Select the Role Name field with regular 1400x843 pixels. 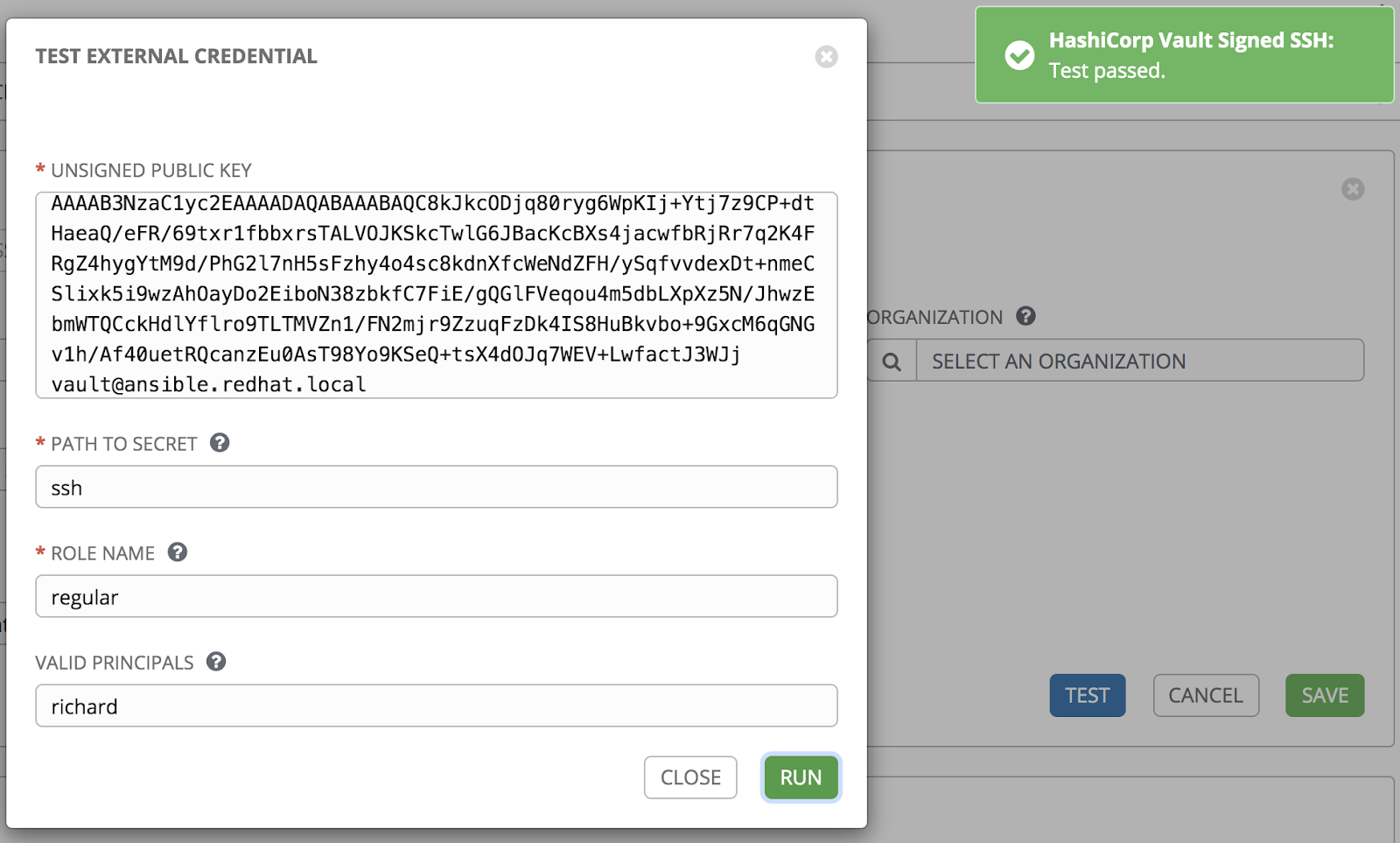436,597
